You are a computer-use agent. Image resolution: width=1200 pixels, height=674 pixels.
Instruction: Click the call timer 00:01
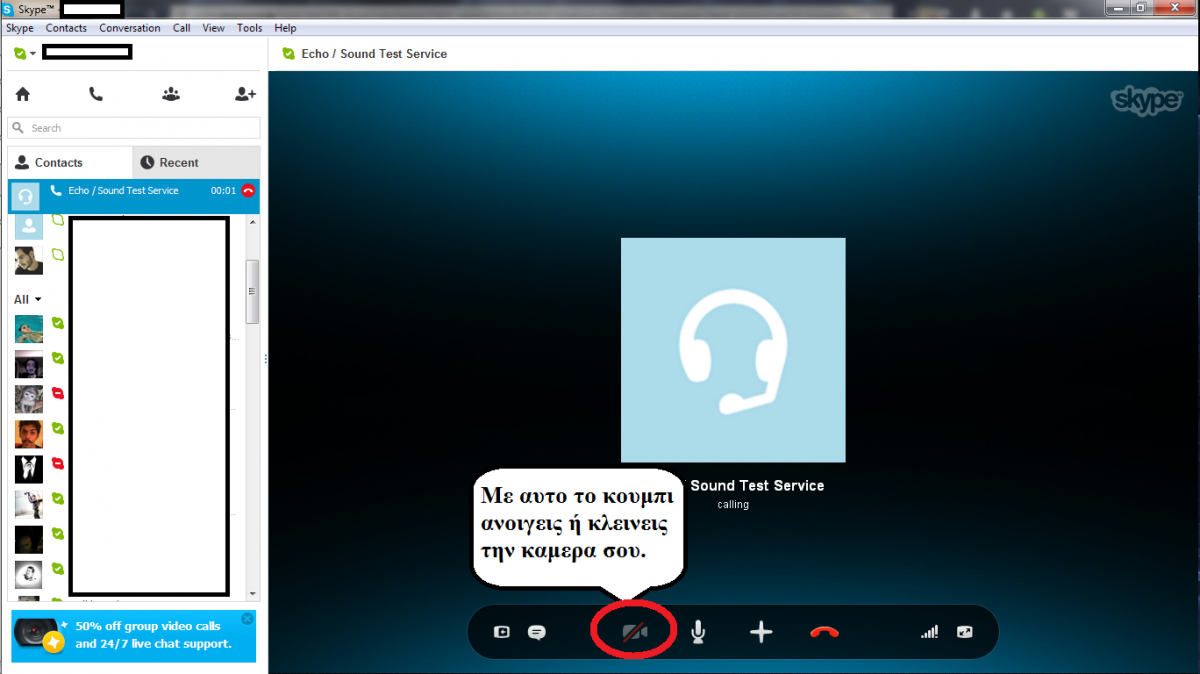[223, 190]
